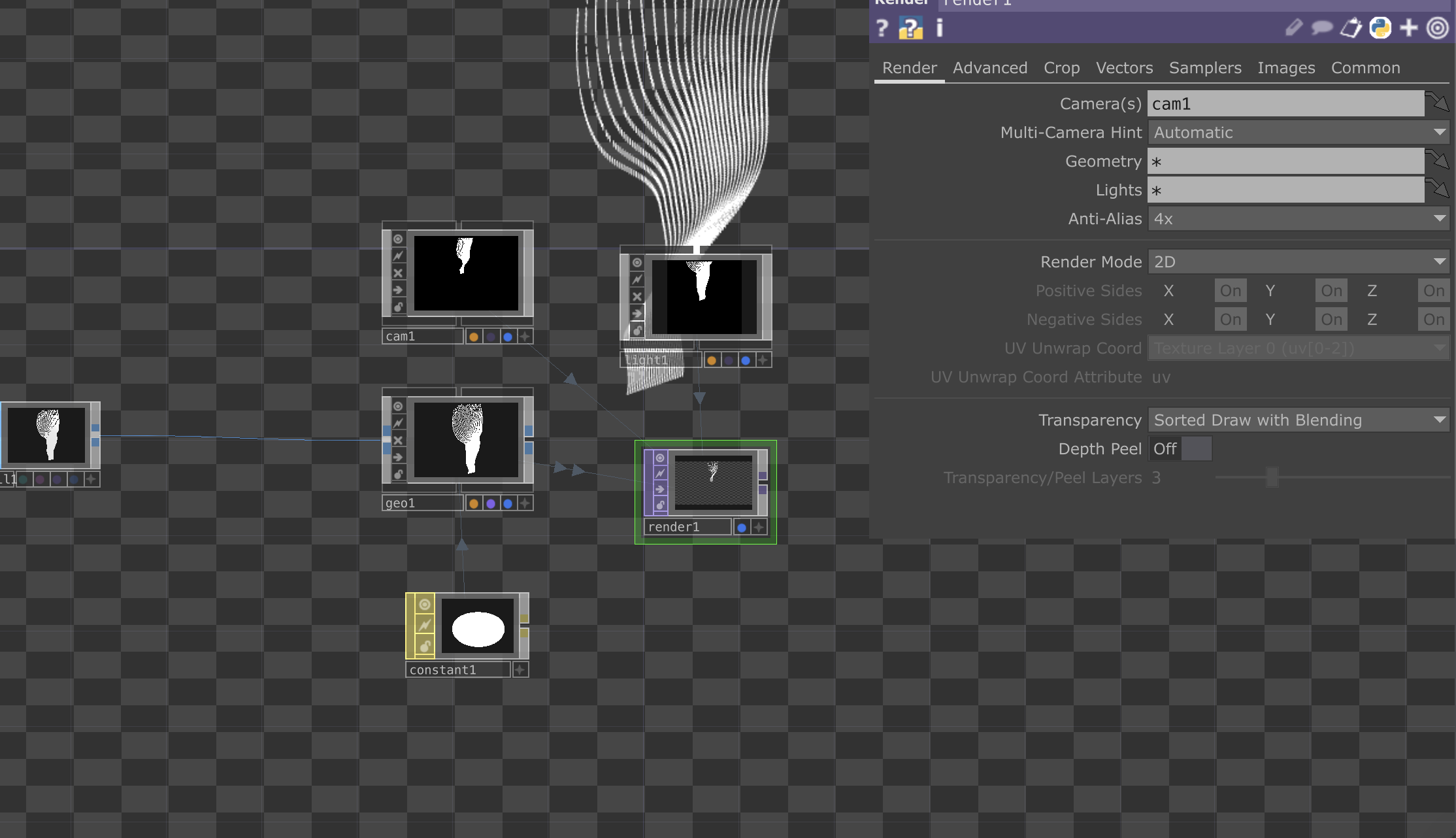Click bypass X icon on geo1 node
The image size is (1456, 838).
click(x=398, y=440)
